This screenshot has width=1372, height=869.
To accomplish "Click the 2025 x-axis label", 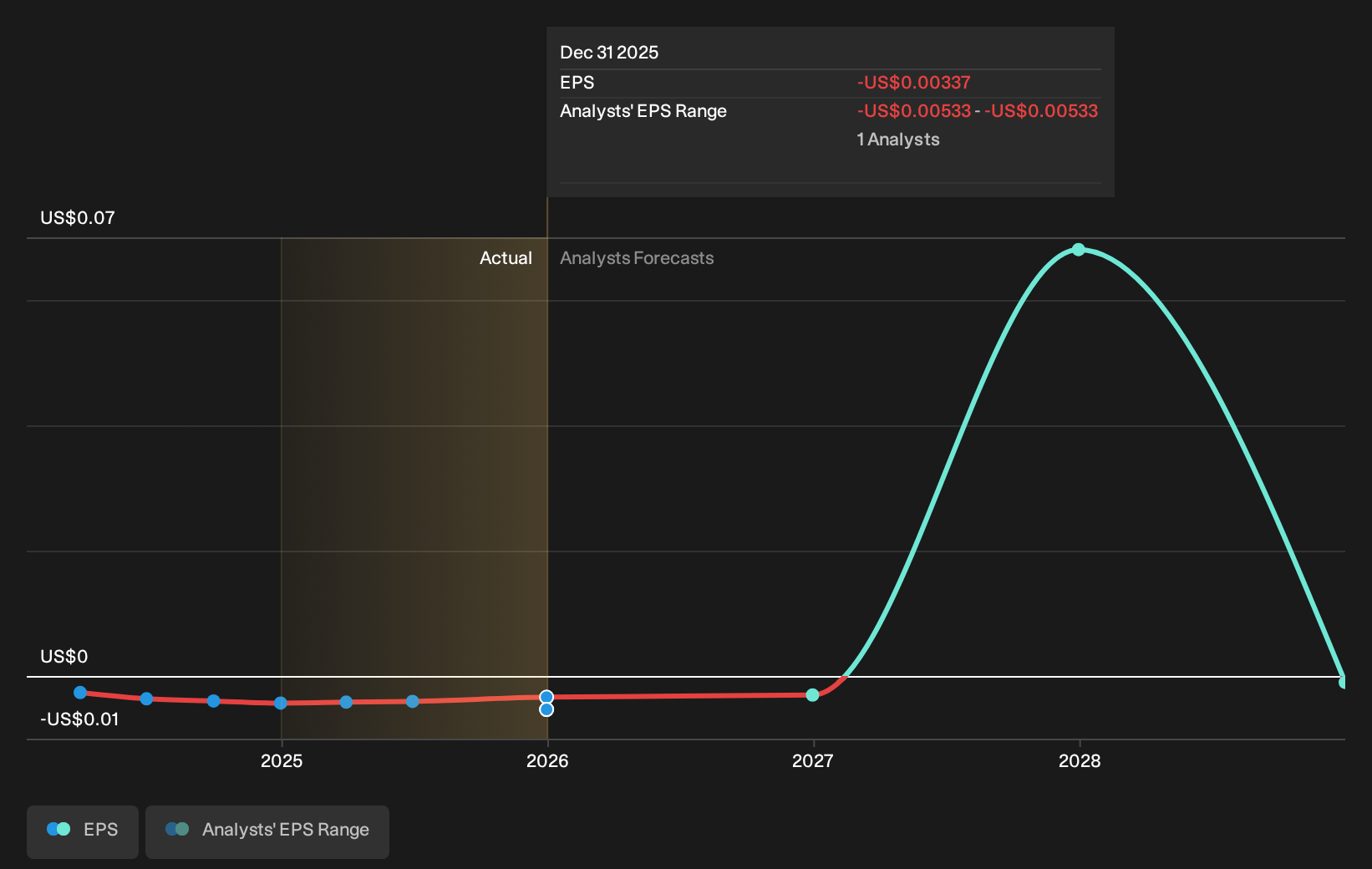I will (282, 760).
